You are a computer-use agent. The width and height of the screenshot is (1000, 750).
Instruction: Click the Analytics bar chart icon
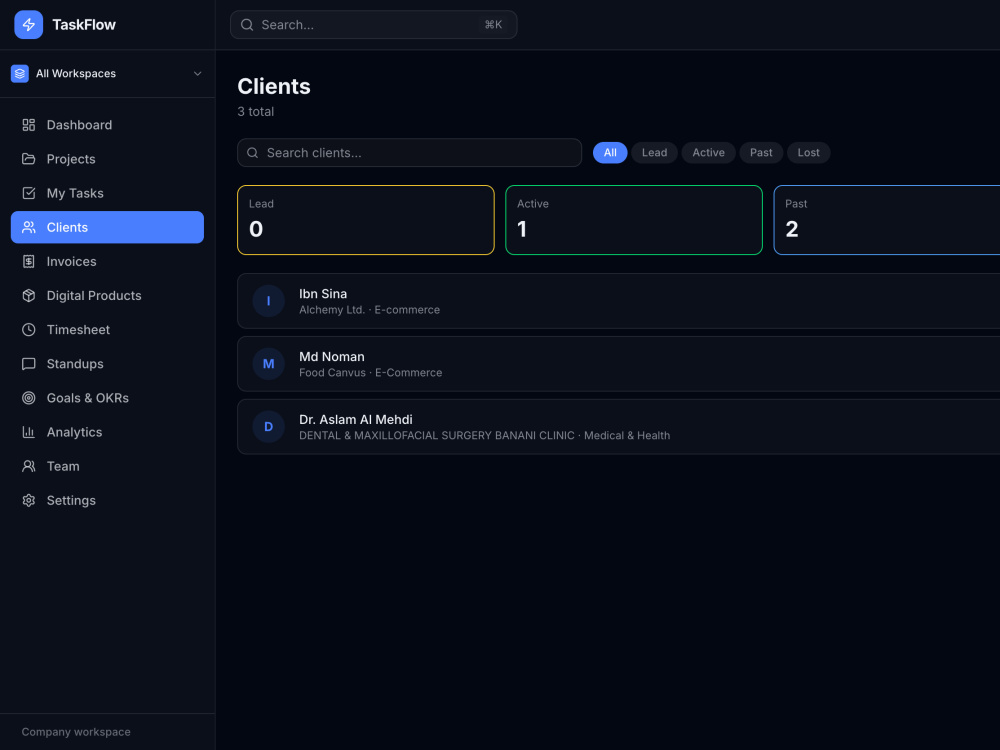(29, 432)
